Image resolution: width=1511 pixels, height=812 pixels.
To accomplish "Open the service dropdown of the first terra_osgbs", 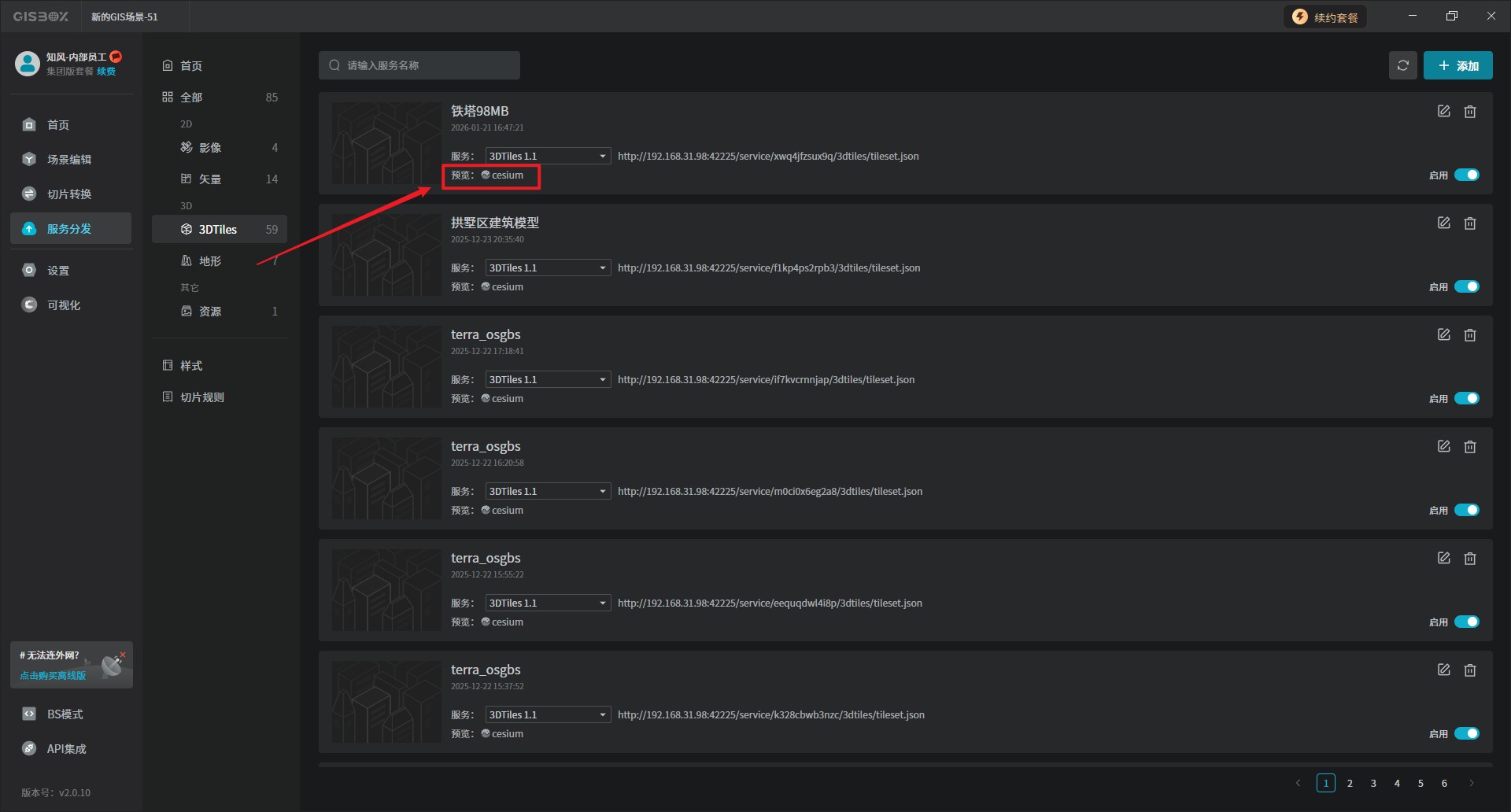I will [548, 380].
